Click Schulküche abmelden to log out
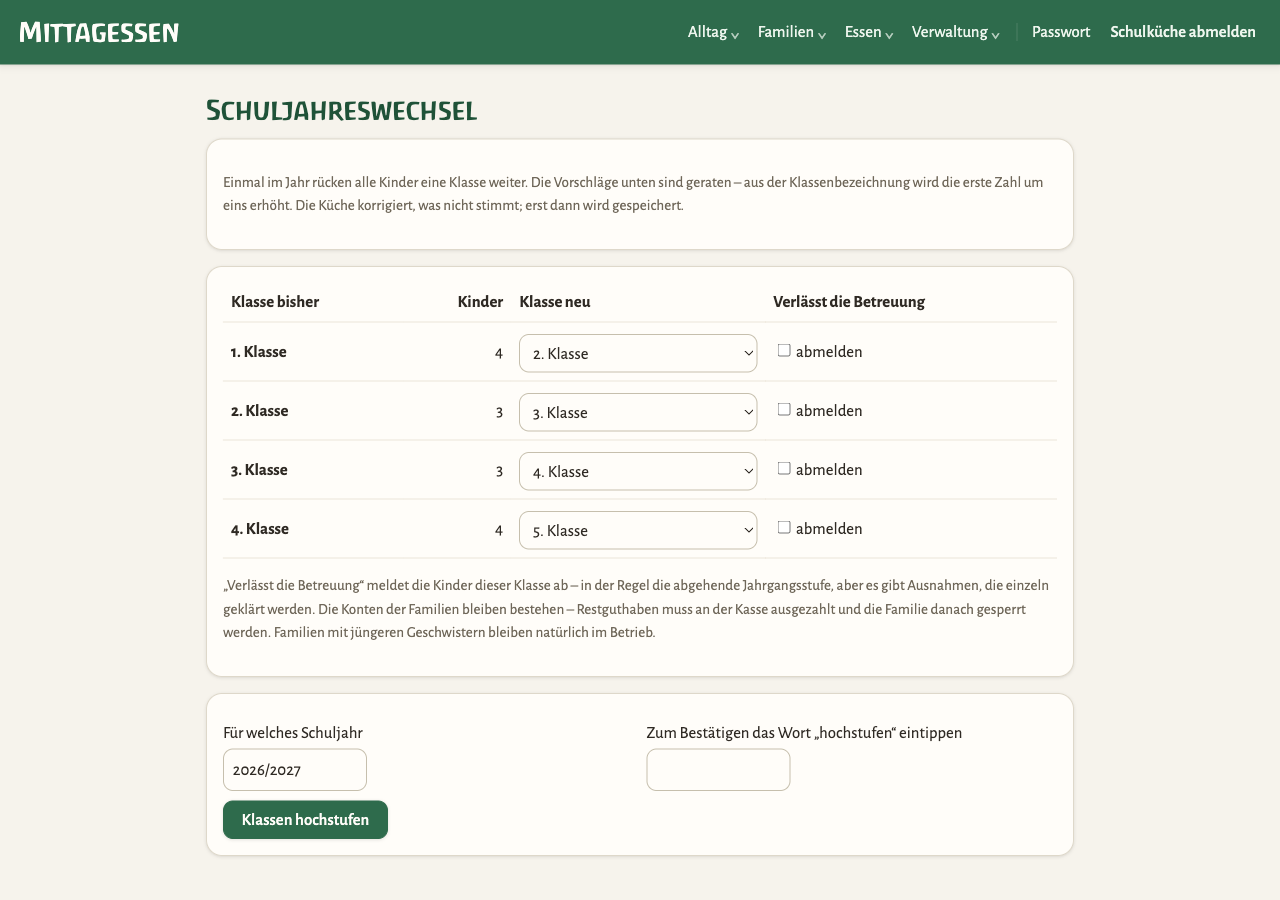 pyautogui.click(x=1183, y=32)
